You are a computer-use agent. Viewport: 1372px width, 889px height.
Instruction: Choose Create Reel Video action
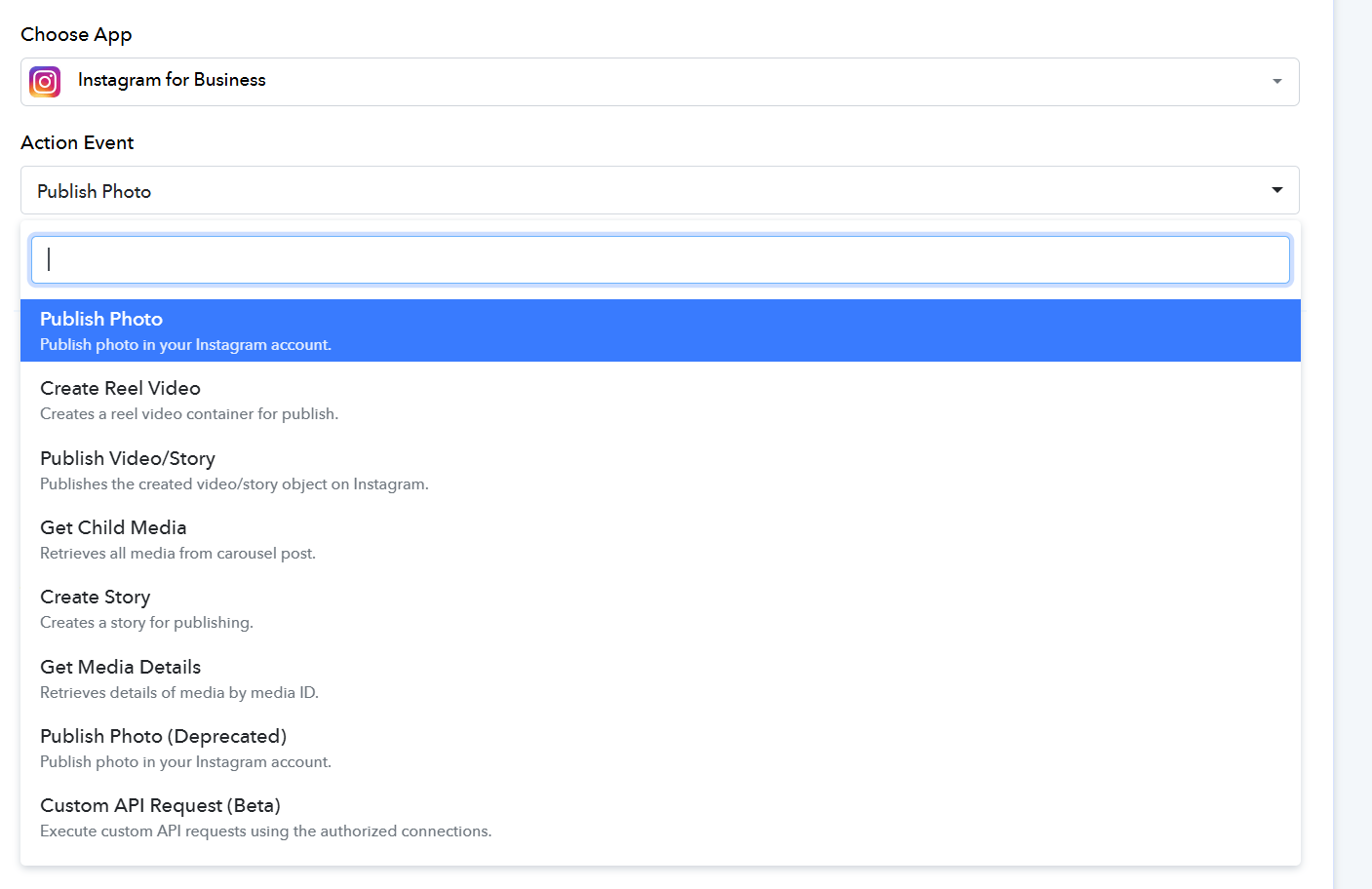point(120,389)
